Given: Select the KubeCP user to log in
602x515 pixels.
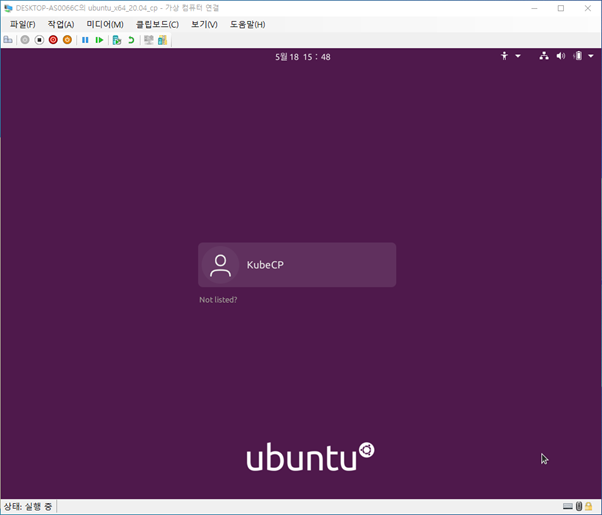Looking at the screenshot, I should [x=297, y=265].
